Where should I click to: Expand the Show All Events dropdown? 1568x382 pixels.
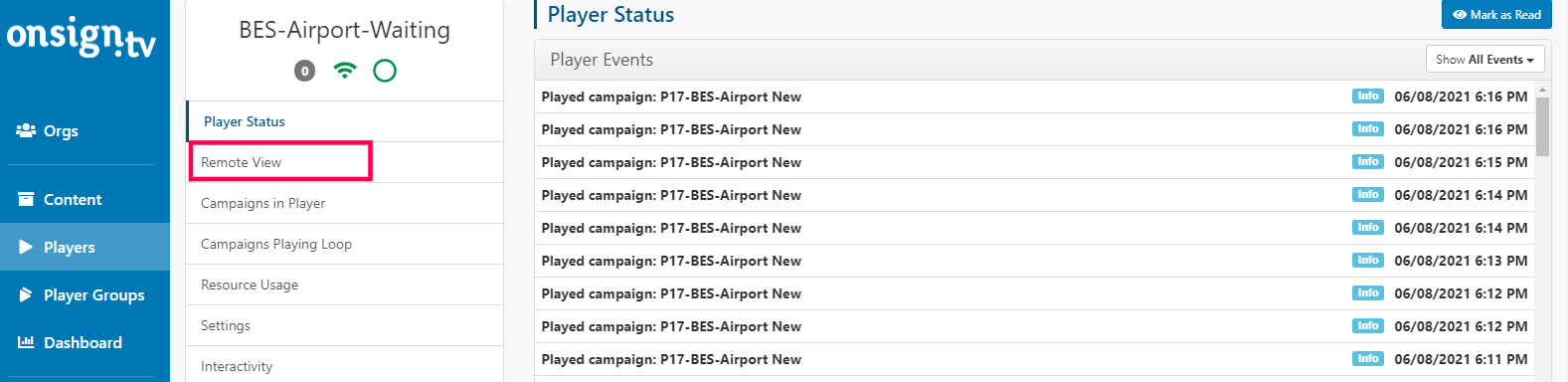coord(1484,60)
